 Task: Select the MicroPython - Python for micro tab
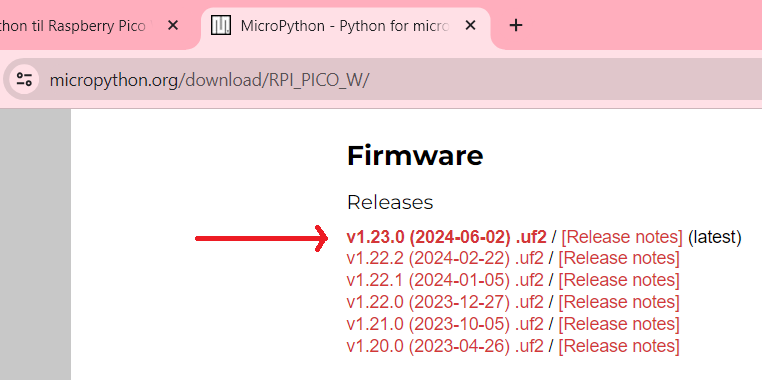(346, 26)
